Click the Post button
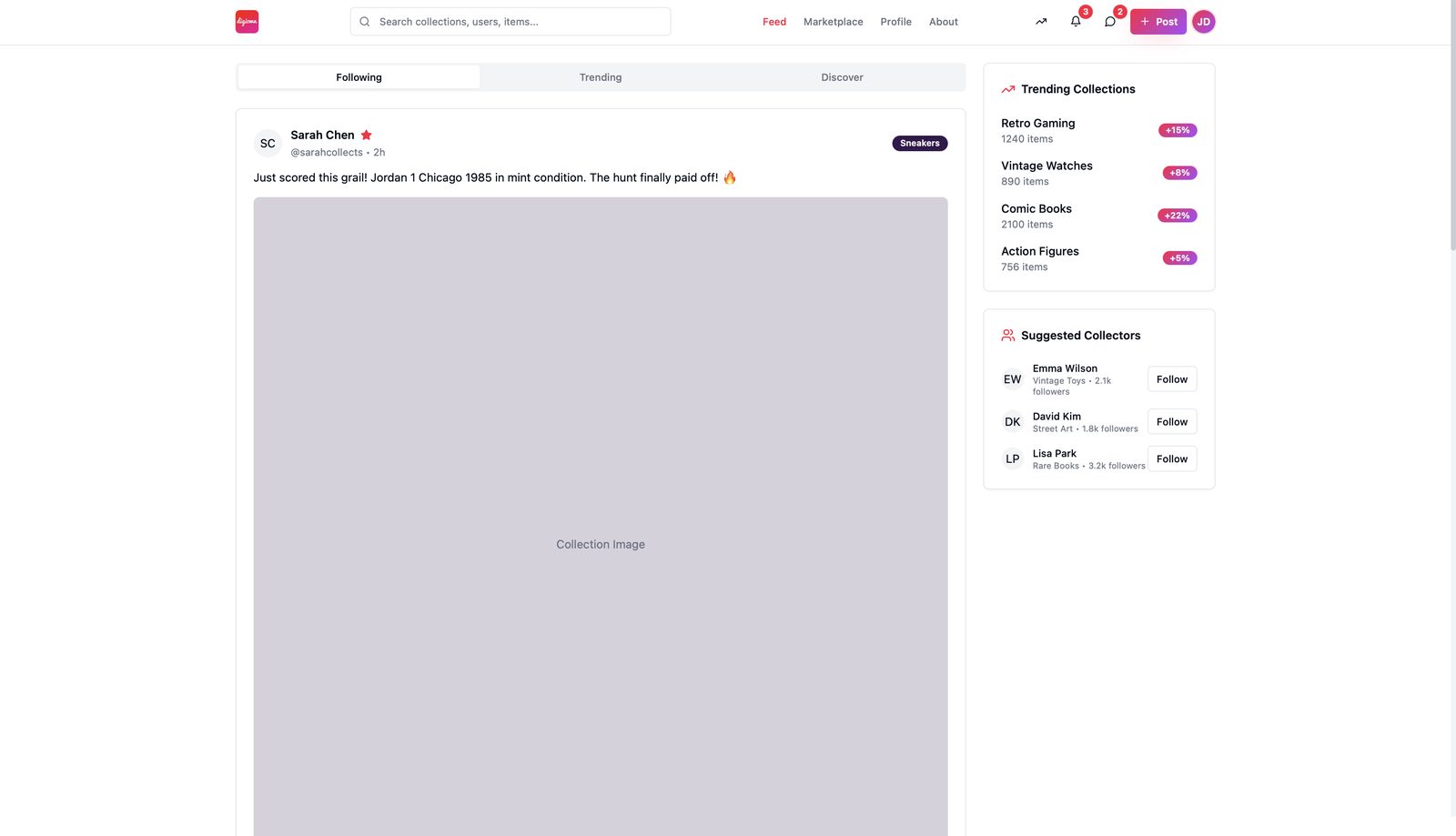Screen dimensions: 1456x836 pos(1158,22)
